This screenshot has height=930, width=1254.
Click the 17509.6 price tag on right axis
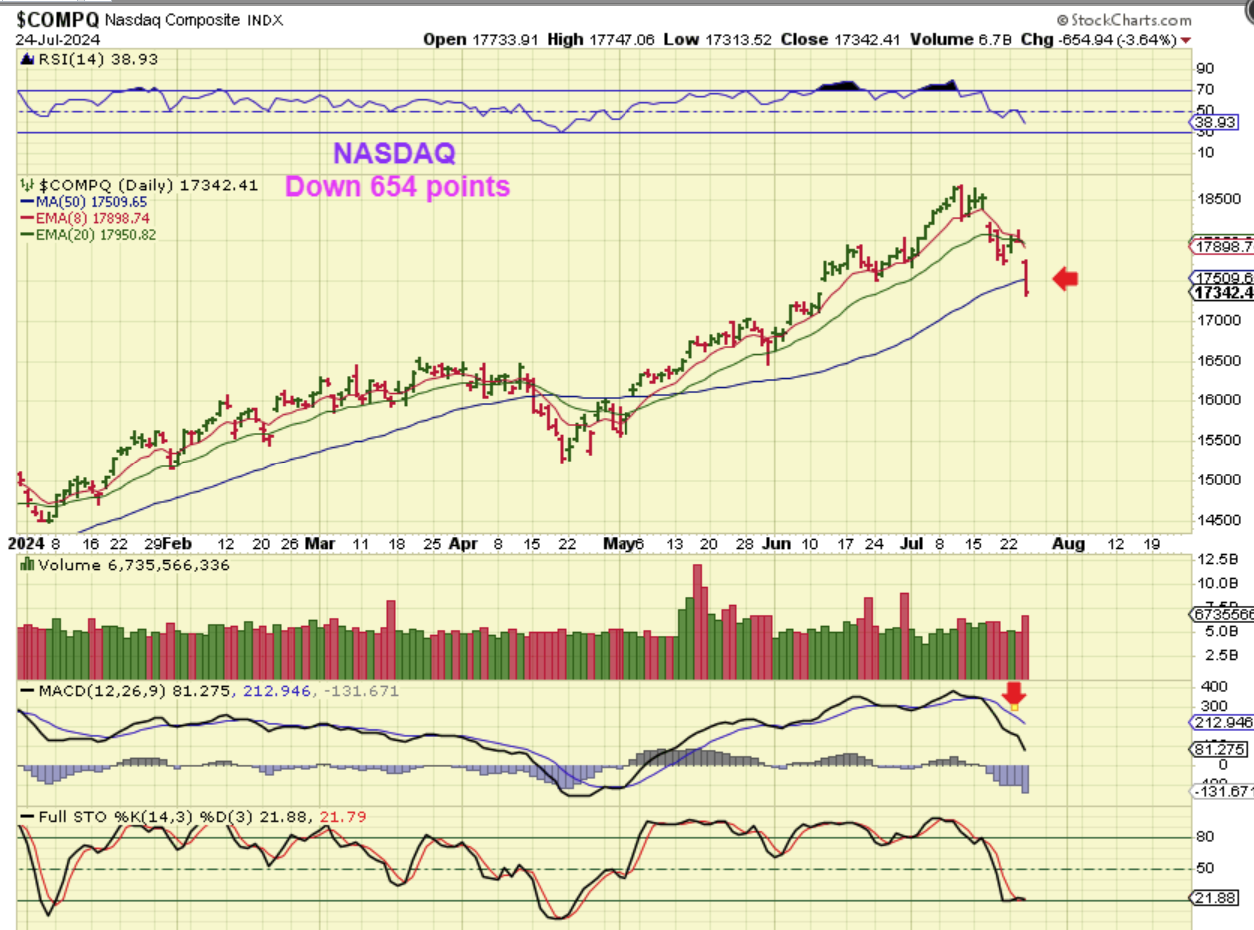coord(1223,277)
